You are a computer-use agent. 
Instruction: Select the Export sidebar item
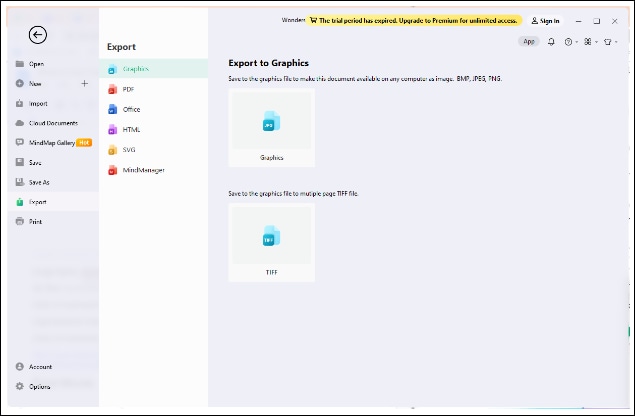click(53, 202)
